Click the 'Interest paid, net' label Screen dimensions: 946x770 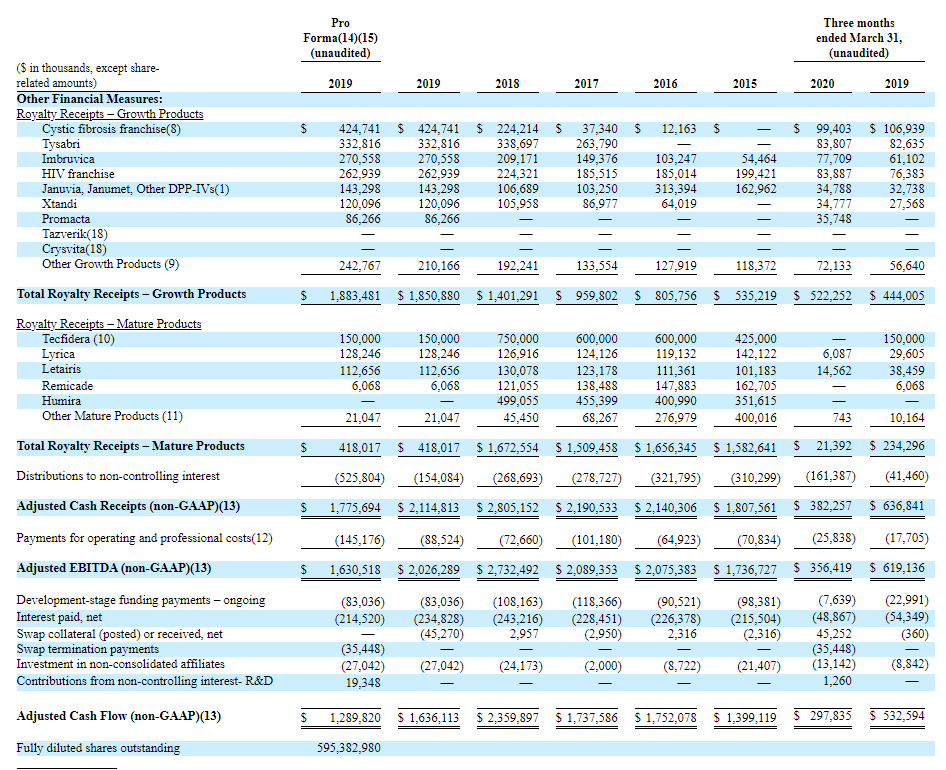59,617
